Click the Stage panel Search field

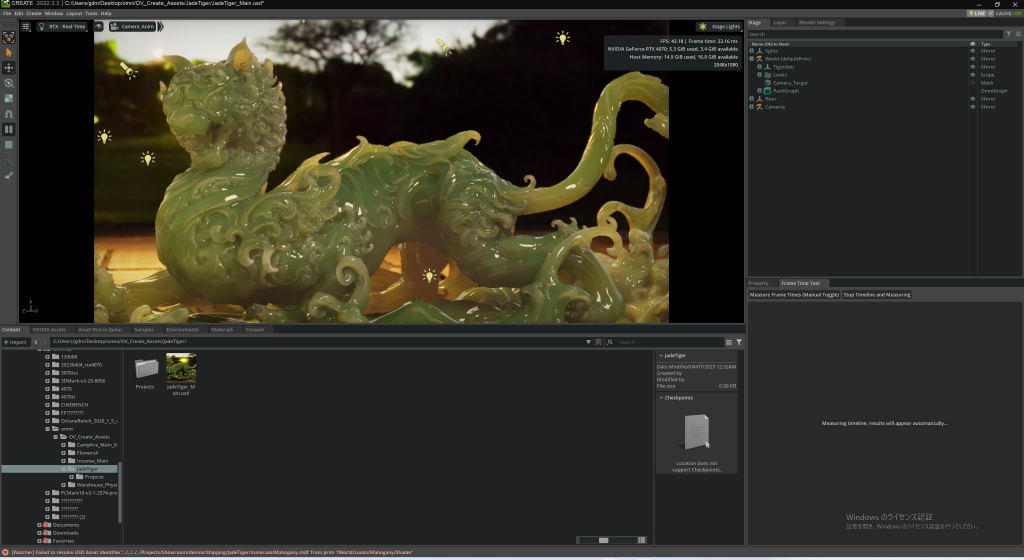click(875, 34)
